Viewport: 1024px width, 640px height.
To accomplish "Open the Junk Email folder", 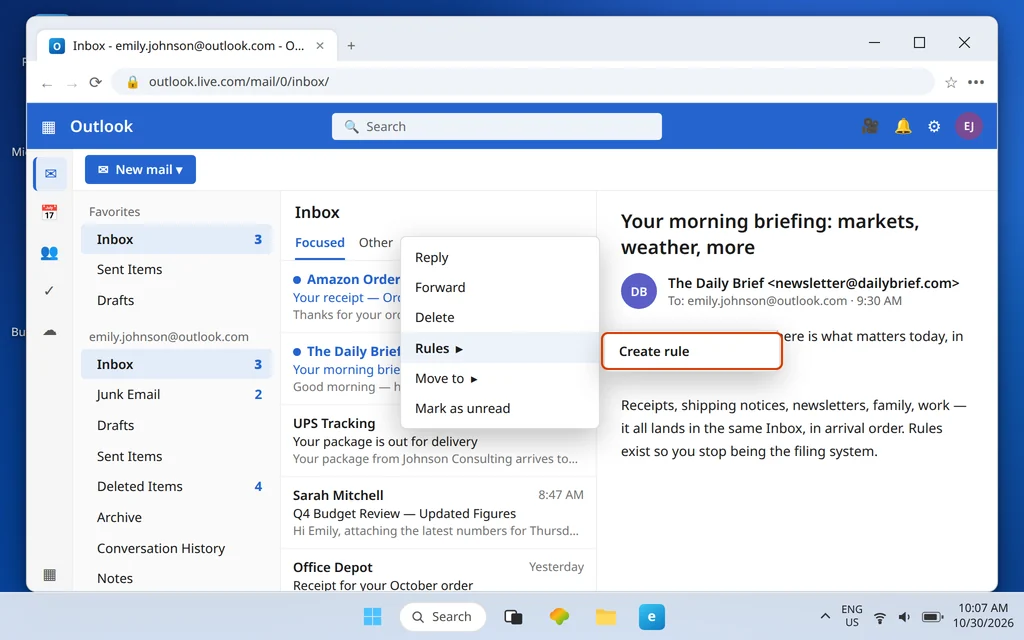I will (176, 394).
